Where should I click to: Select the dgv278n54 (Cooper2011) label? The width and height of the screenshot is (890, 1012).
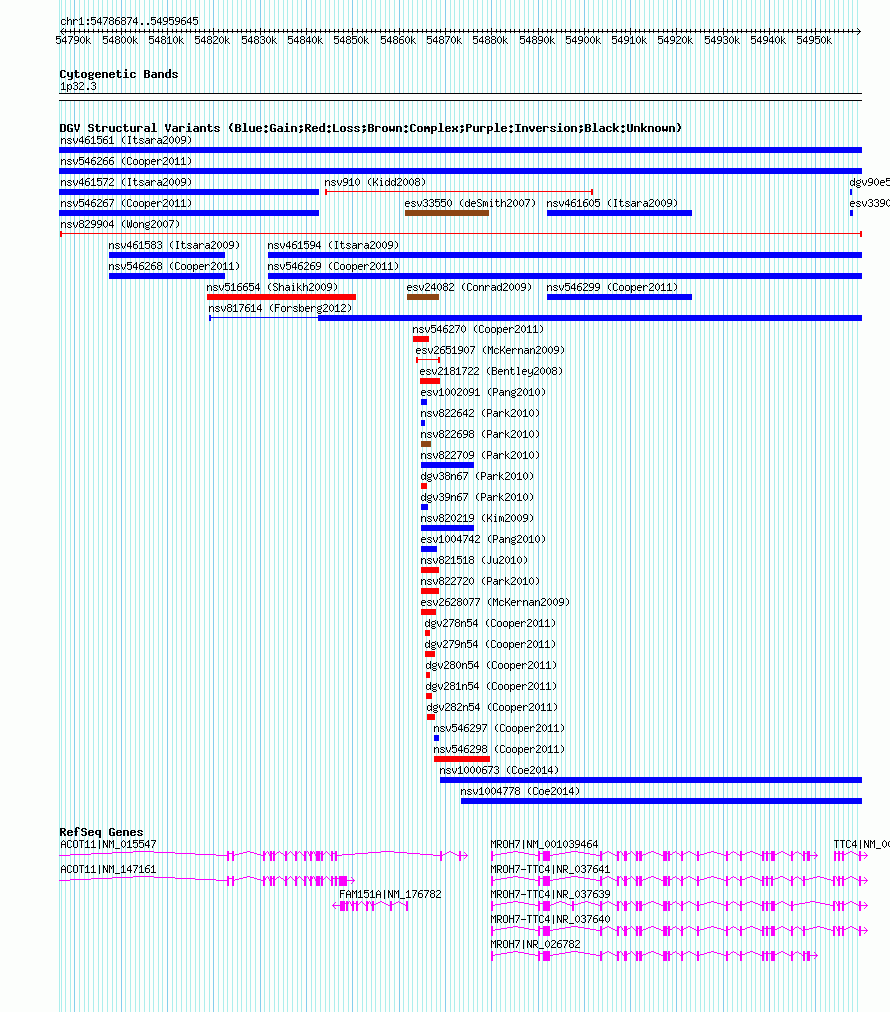pos(490,623)
